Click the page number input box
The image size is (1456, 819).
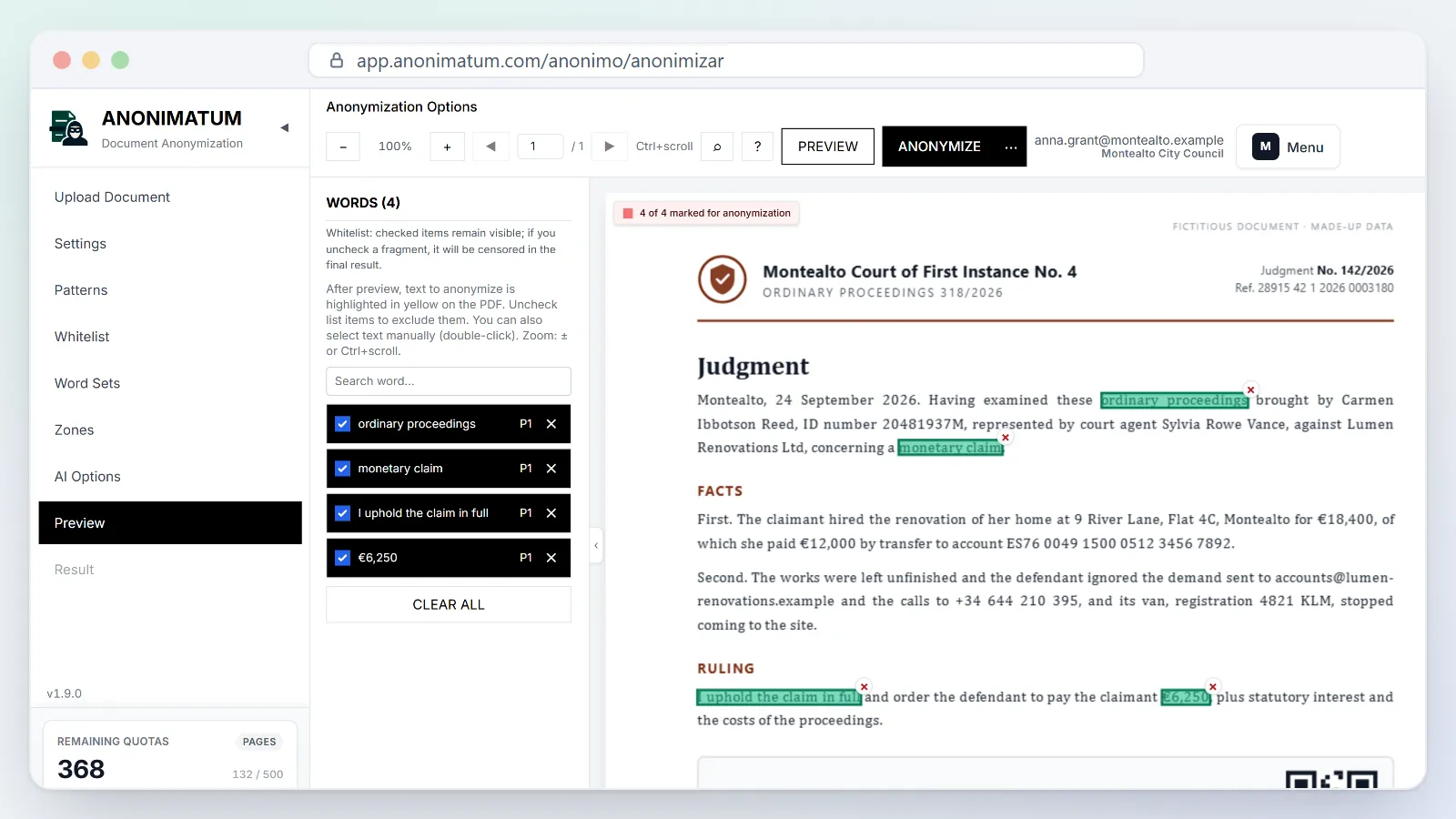click(541, 147)
